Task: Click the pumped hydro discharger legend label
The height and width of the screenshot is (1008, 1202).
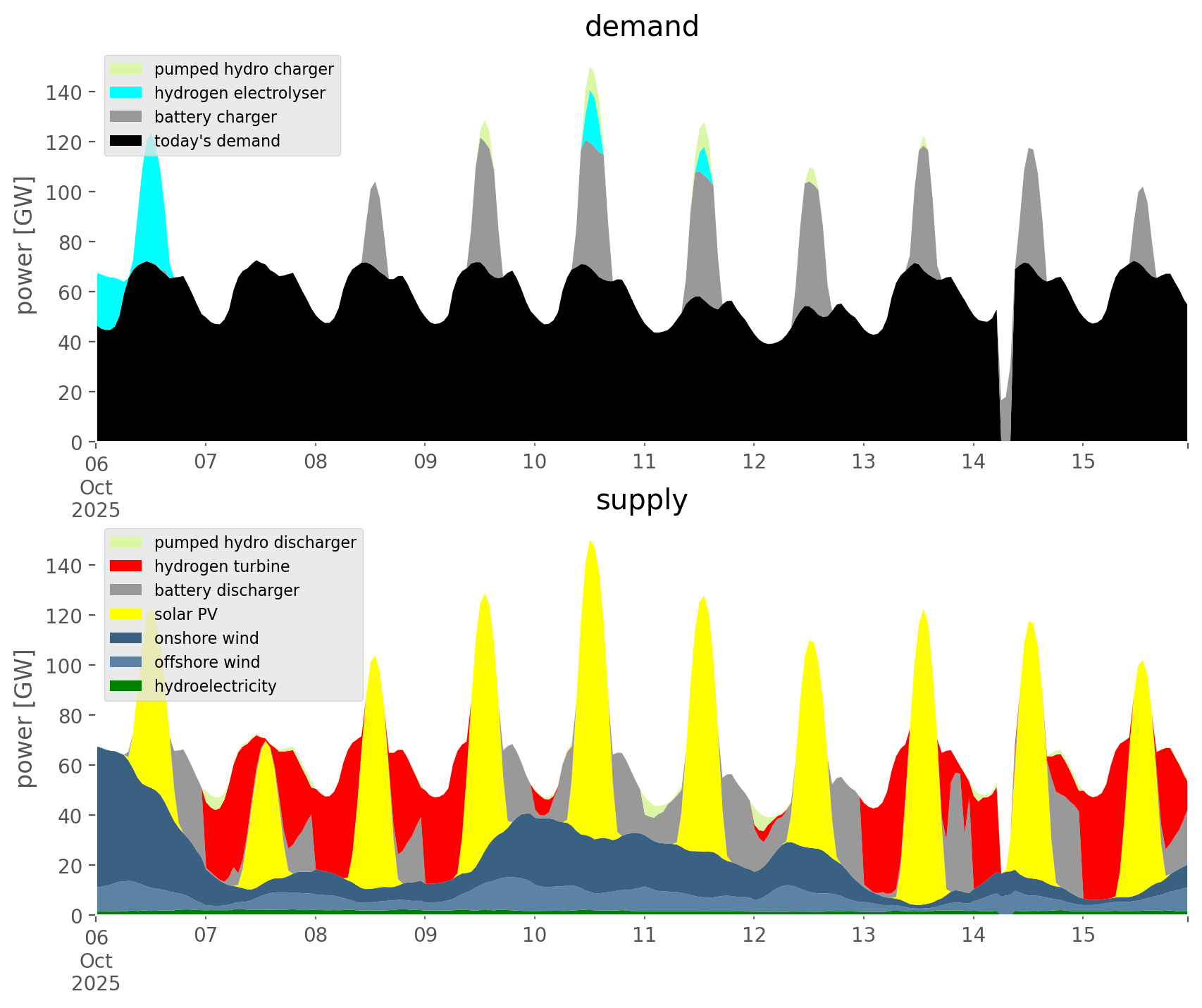Action: tap(255, 542)
